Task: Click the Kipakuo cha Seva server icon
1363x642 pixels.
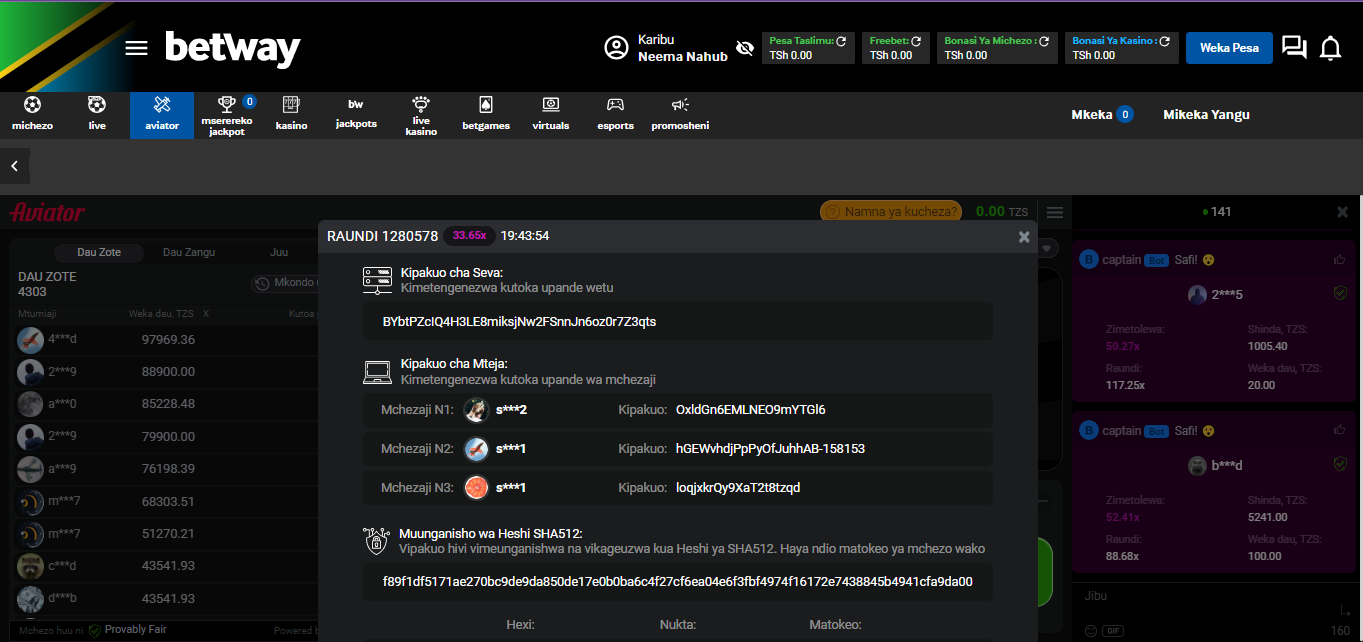Action: coord(377,280)
